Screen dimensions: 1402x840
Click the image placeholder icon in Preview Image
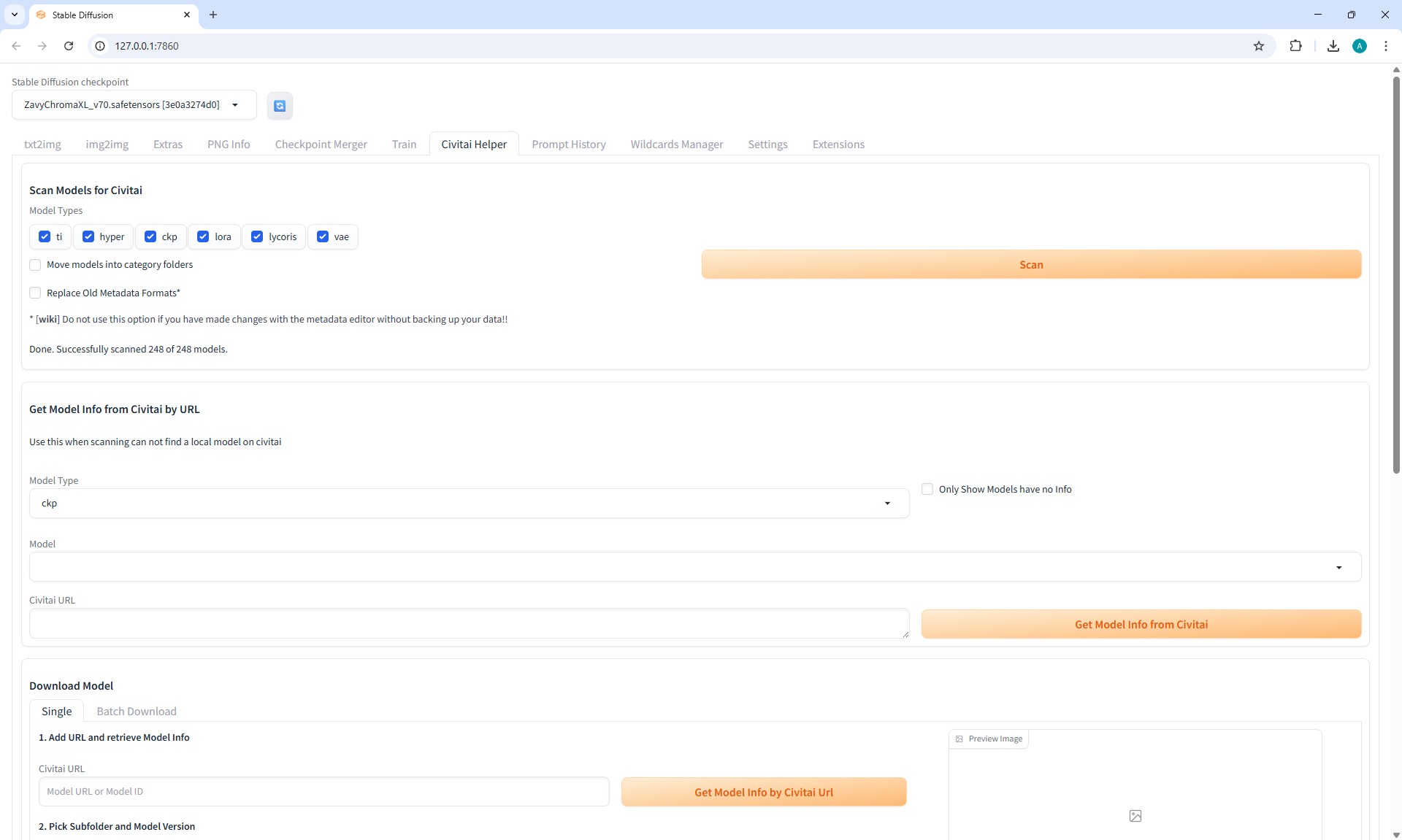coord(1135,816)
